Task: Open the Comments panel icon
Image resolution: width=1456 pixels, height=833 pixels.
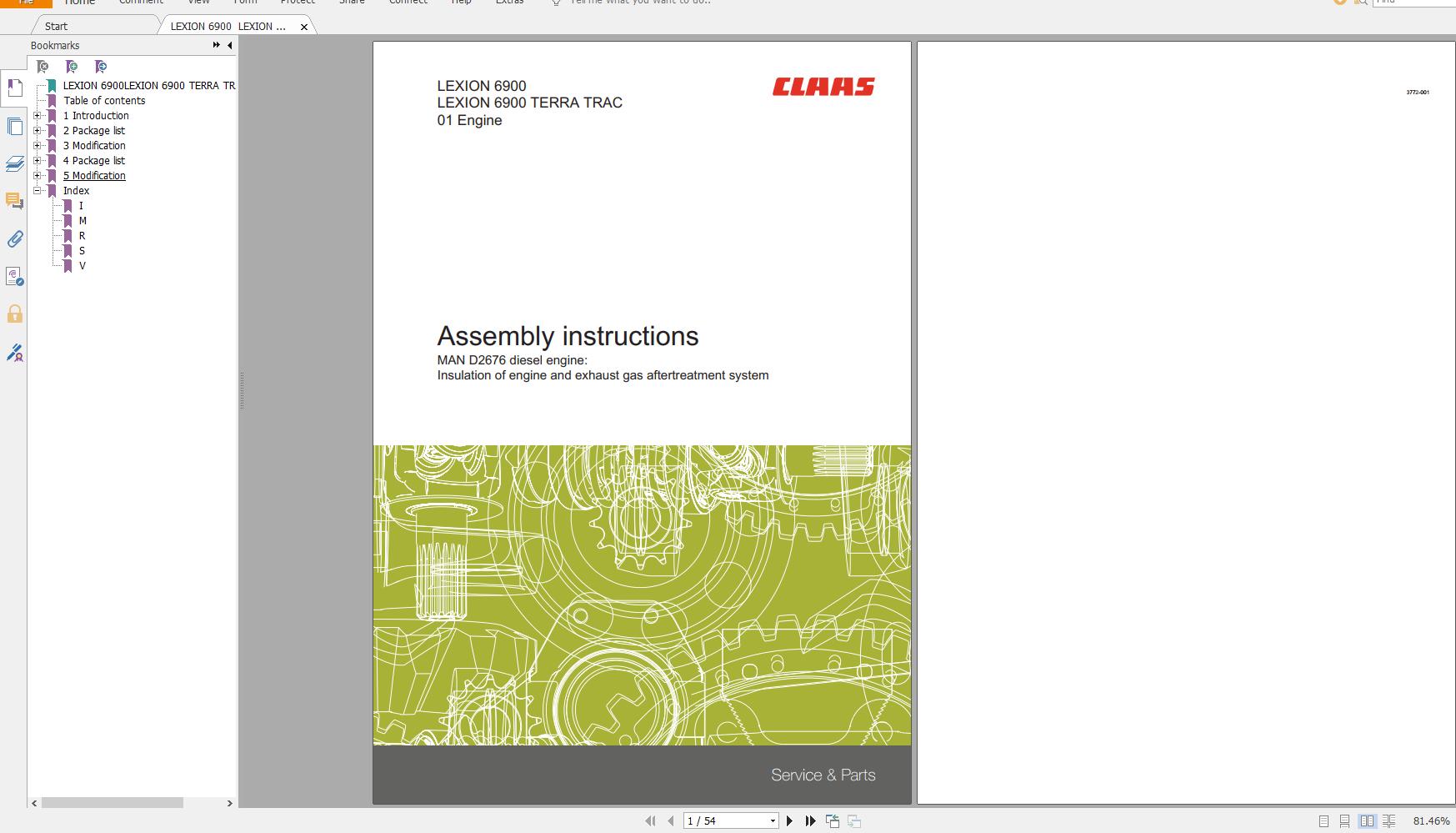Action: [x=14, y=201]
